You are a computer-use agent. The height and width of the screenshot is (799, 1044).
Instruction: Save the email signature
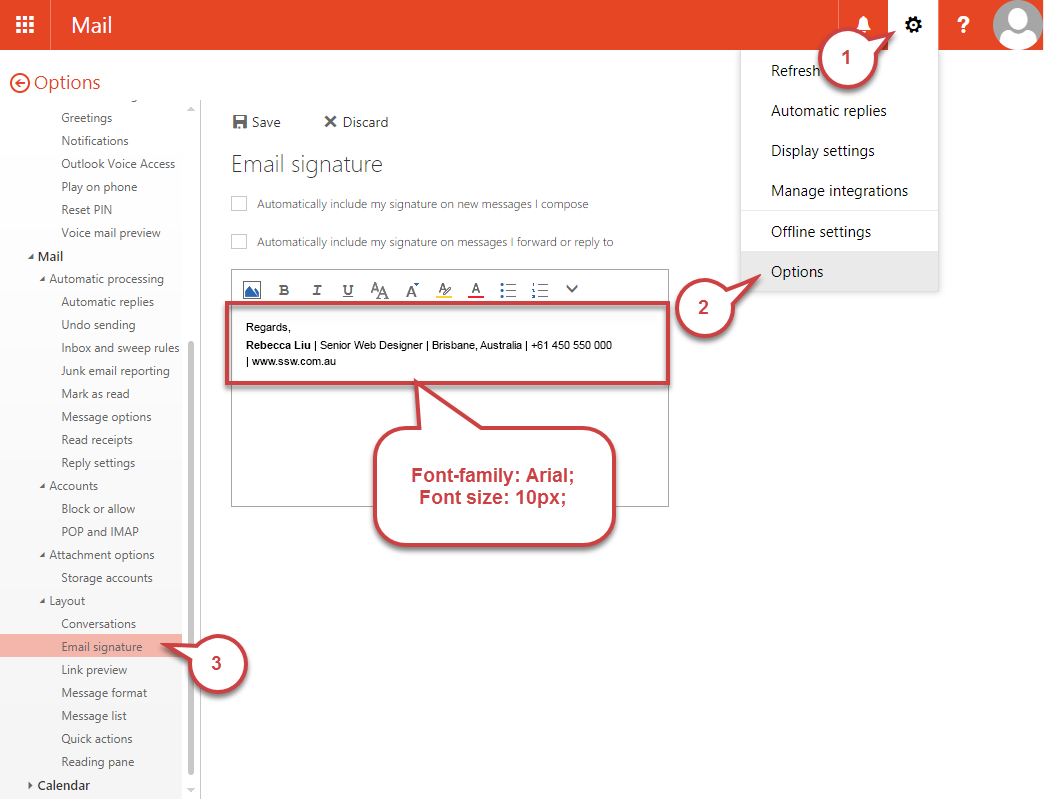pyautogui.click(x=256, y=122)
